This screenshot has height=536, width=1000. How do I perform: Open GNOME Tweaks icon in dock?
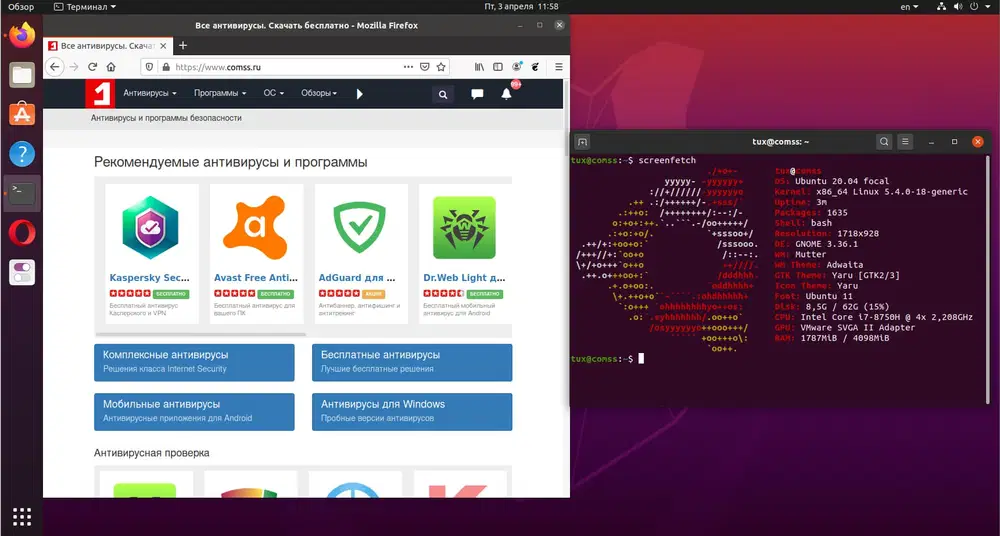[22, 272]
